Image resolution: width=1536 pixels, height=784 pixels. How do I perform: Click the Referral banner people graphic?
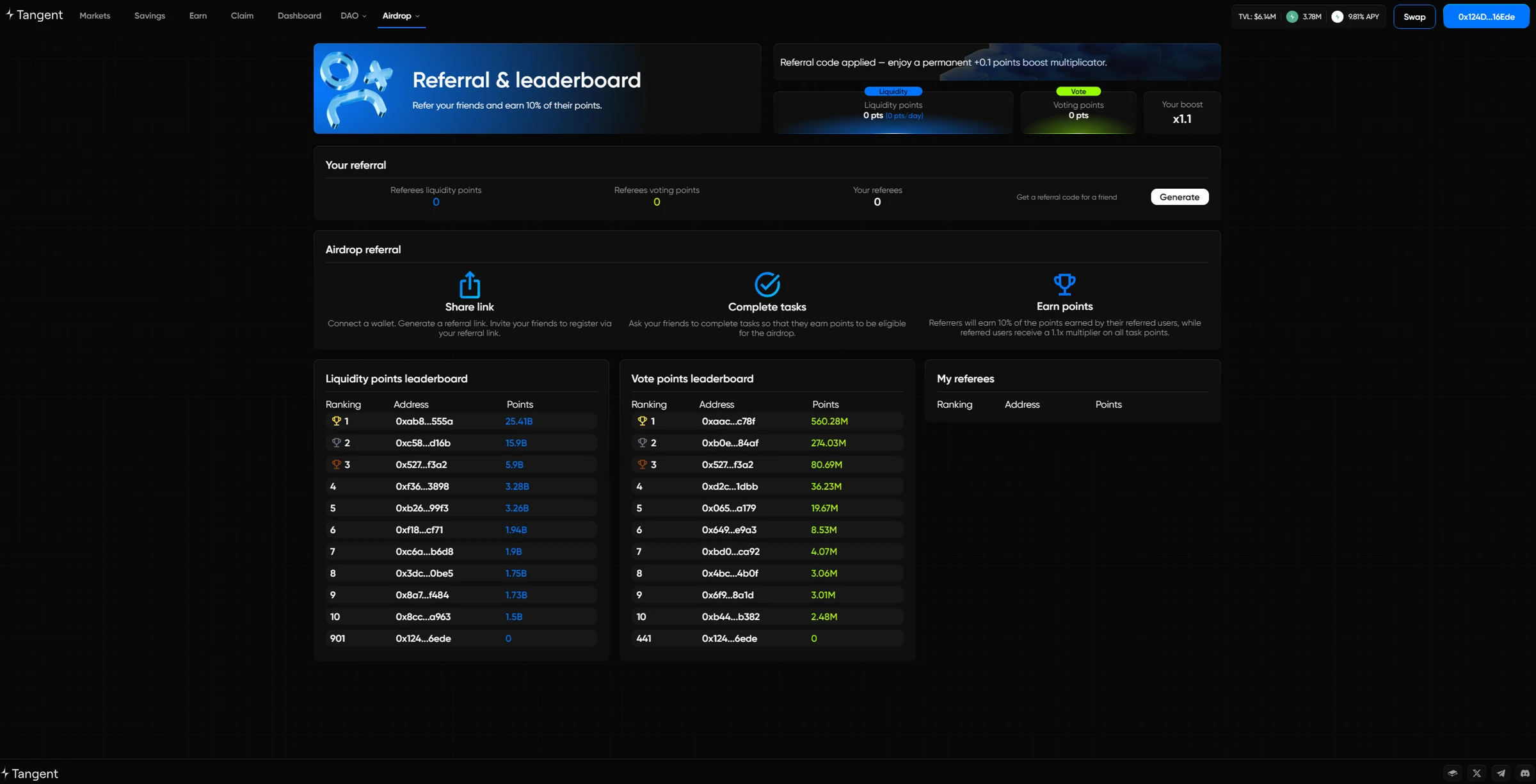pos(356,89)
